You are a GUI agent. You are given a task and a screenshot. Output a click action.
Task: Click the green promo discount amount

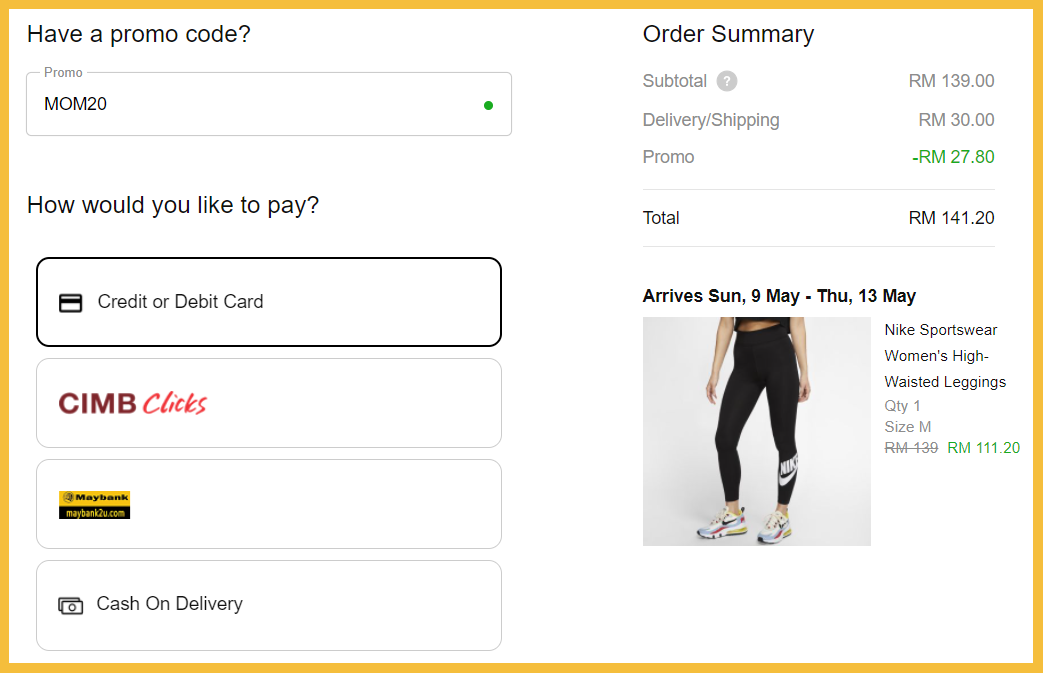953,157
